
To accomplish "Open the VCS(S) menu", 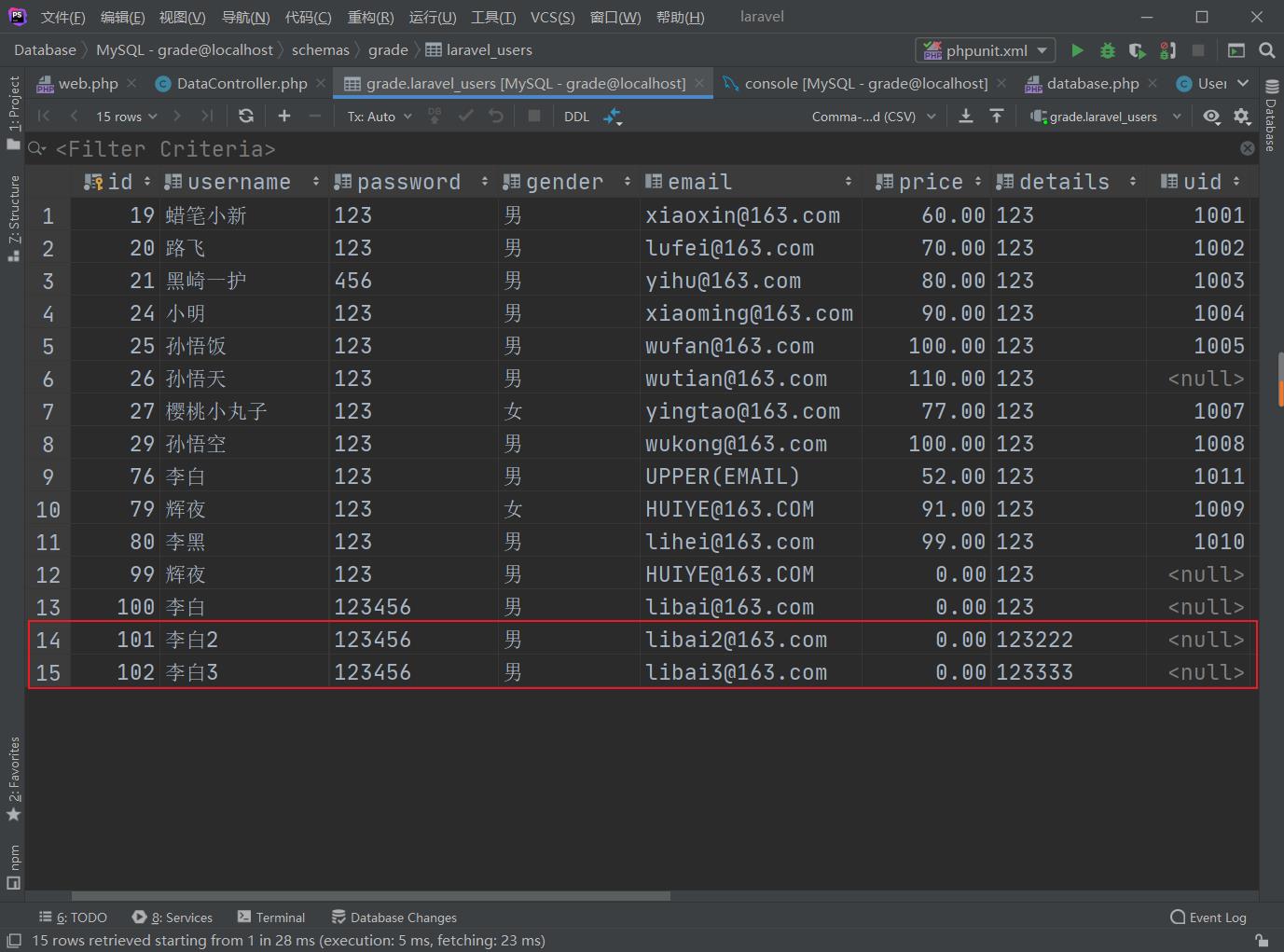I will (x=552, y=17).
